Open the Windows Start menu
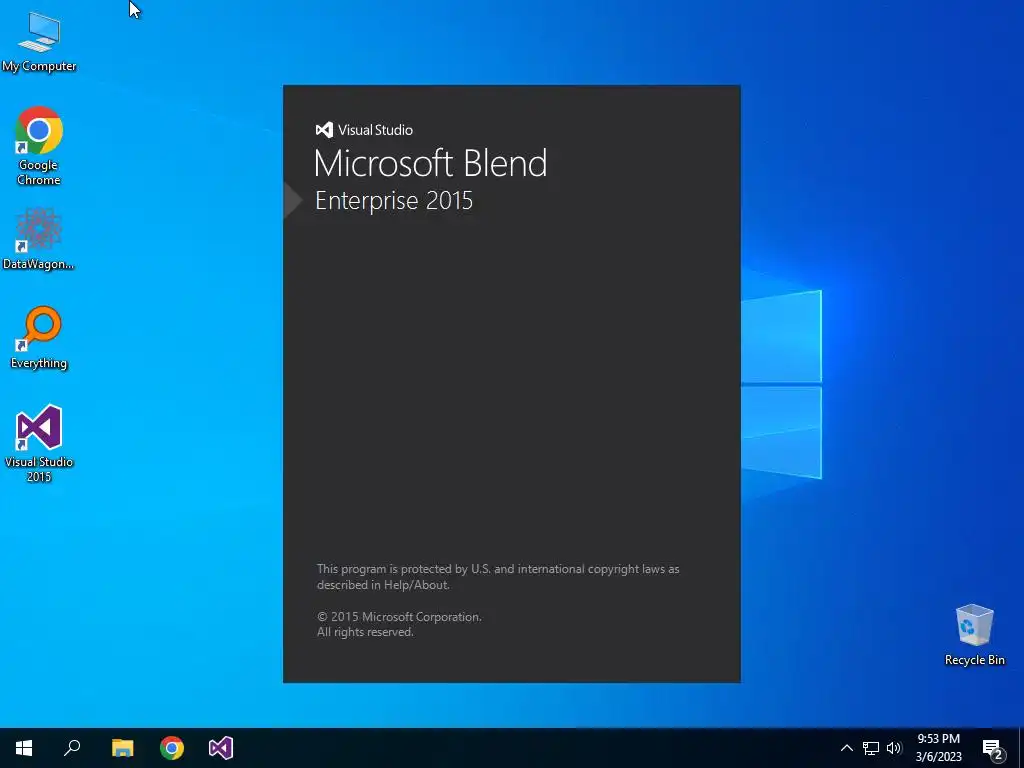 24,748
